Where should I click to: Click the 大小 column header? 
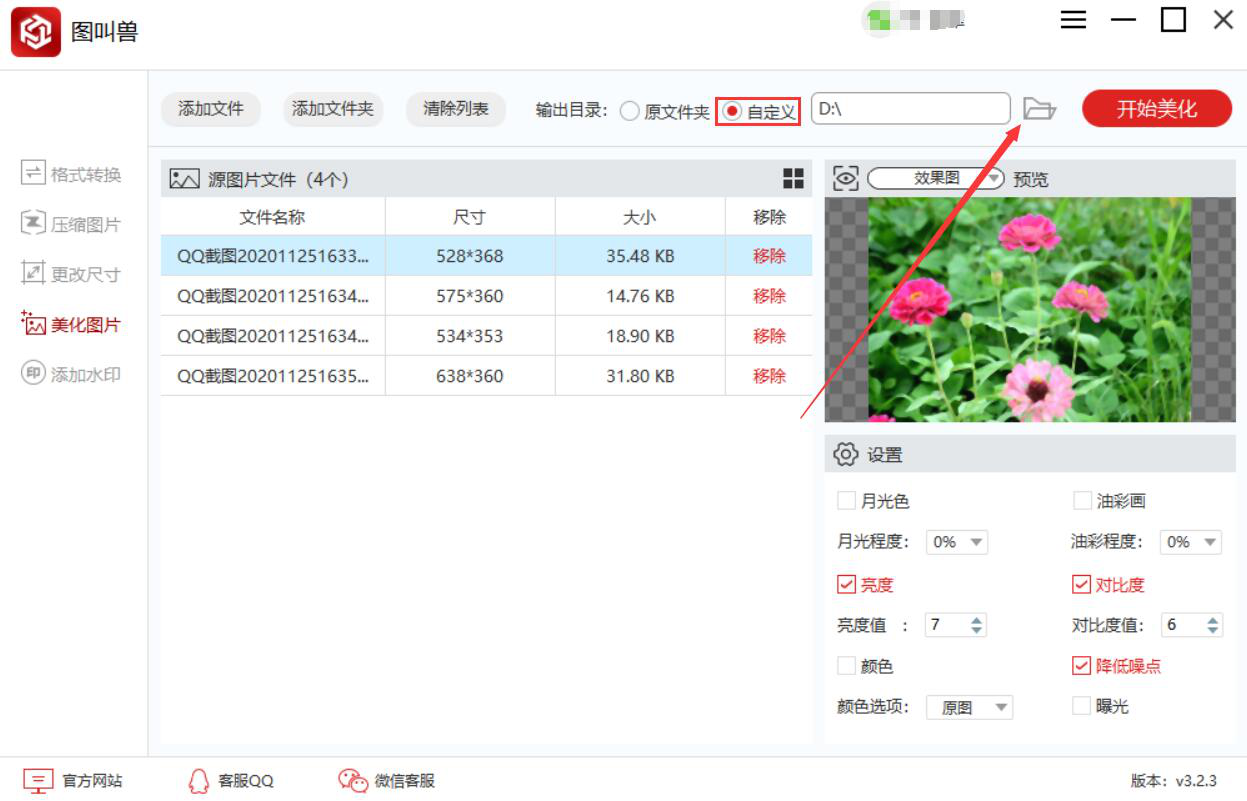pyautogui.click(x=640, y=217)
